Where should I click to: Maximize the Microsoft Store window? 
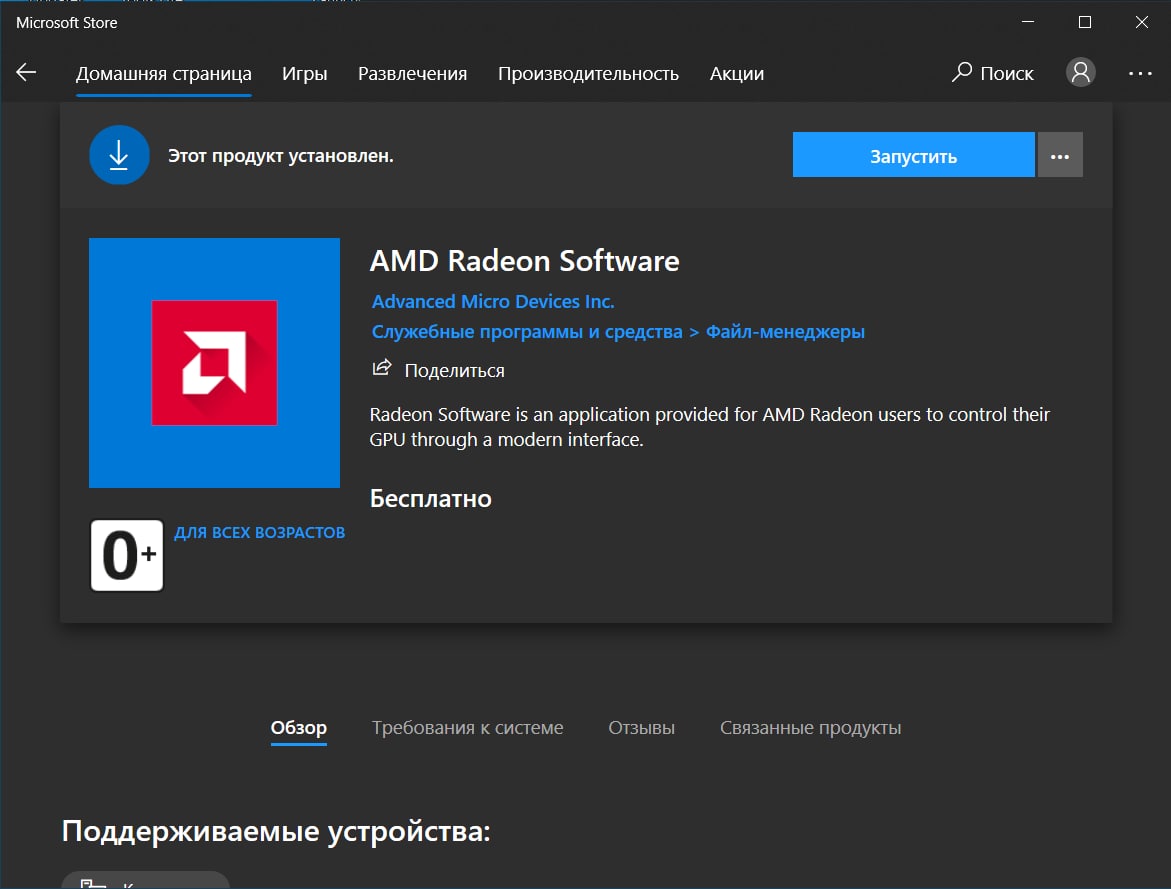coord(1084,22)
